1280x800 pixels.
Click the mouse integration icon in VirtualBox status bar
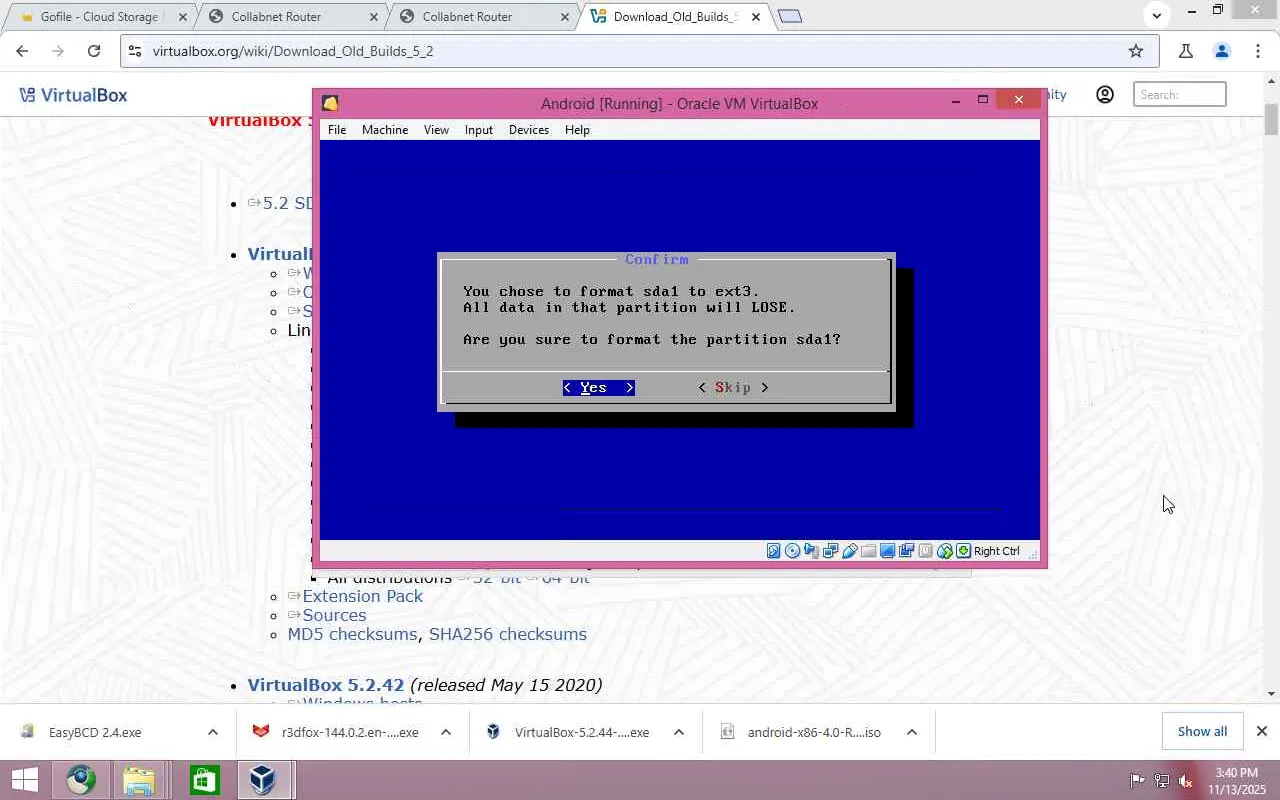tap(944, 551)
